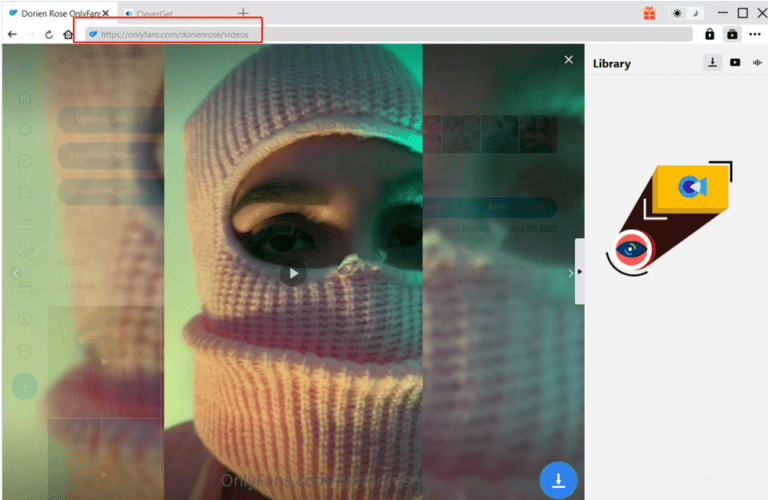Click the gift box icon in title bar
Viewport: 768px width, 500px height.
point(650,13)
